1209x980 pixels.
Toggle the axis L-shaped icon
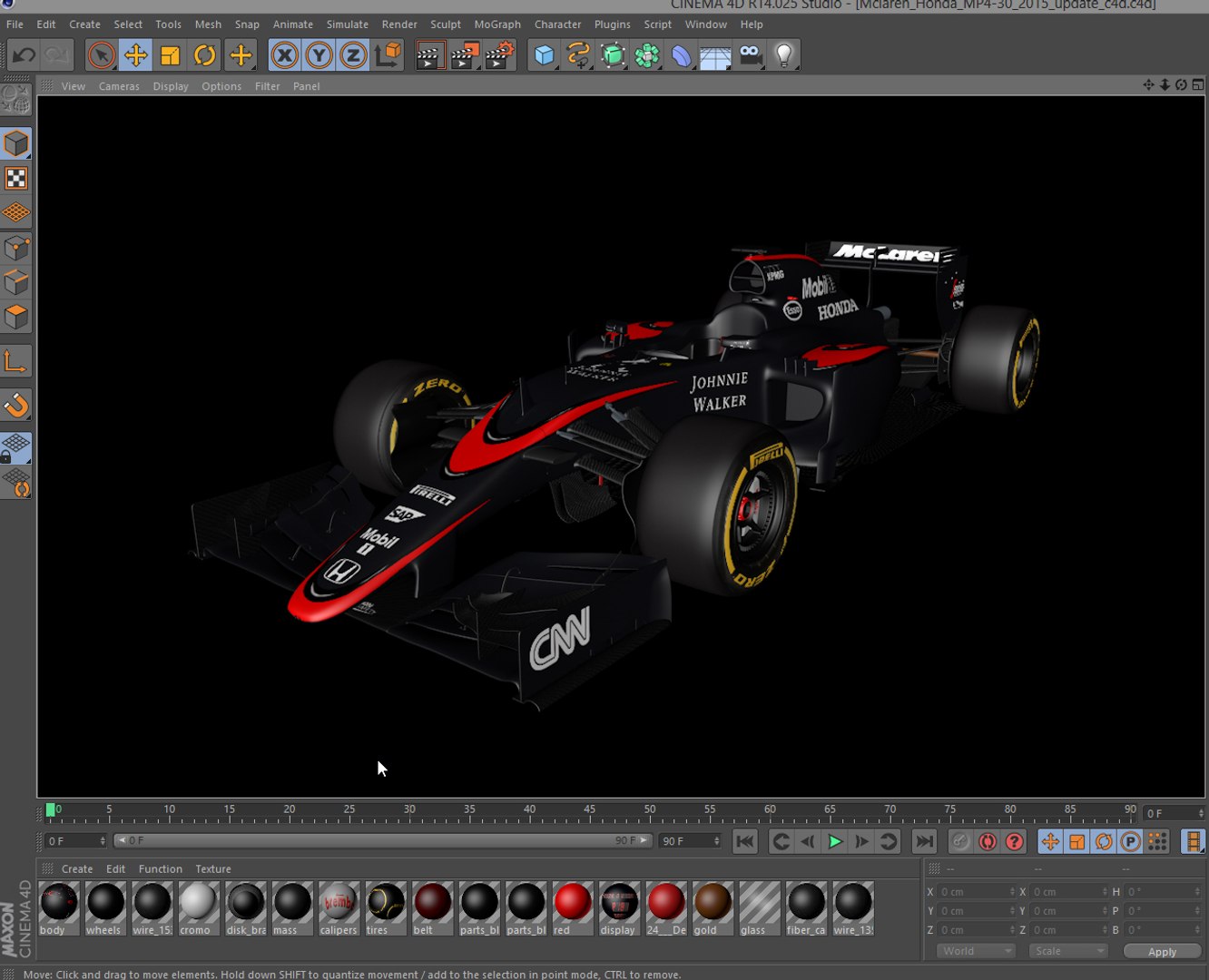pos(16,362)
